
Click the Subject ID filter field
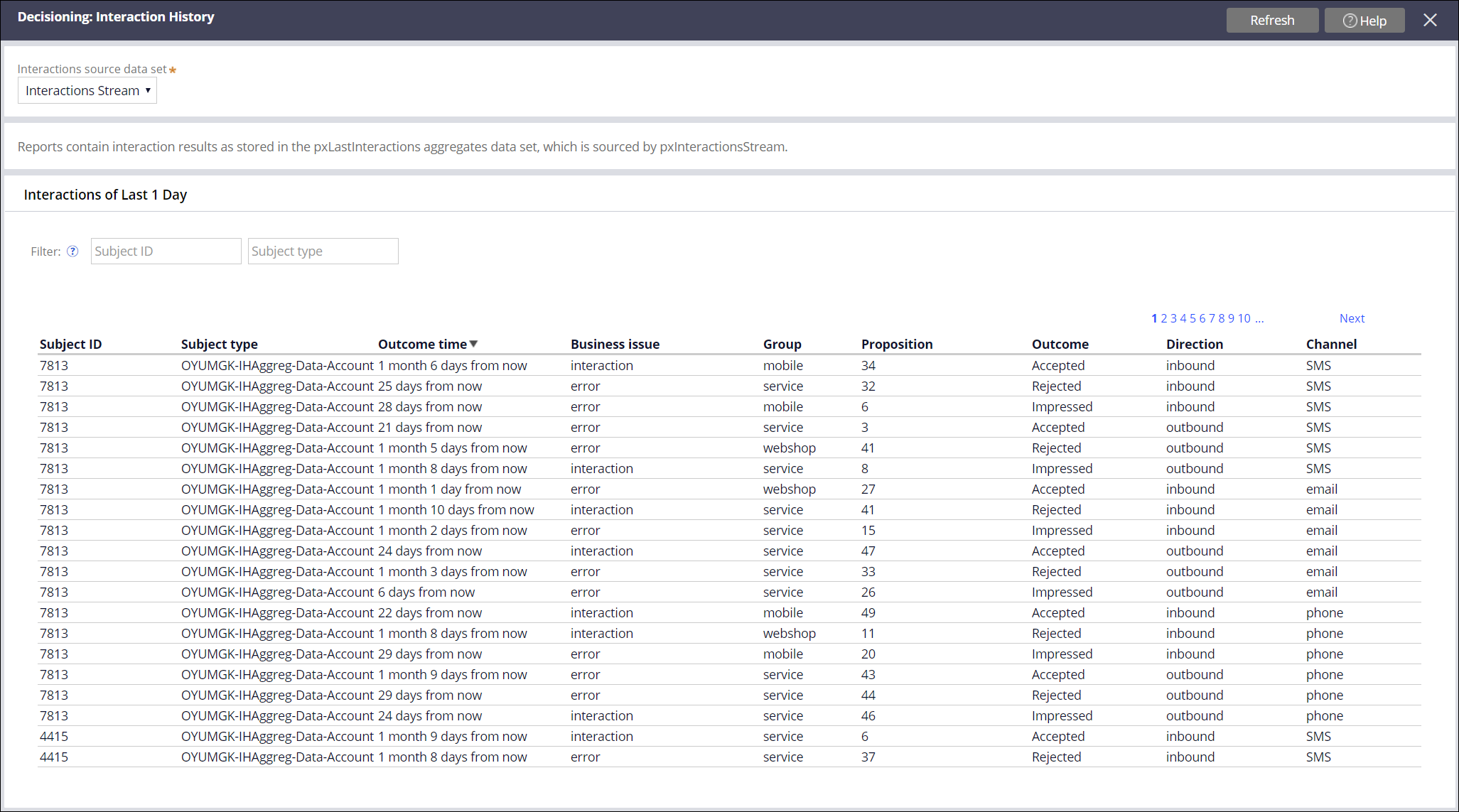(x=166, y=251)
